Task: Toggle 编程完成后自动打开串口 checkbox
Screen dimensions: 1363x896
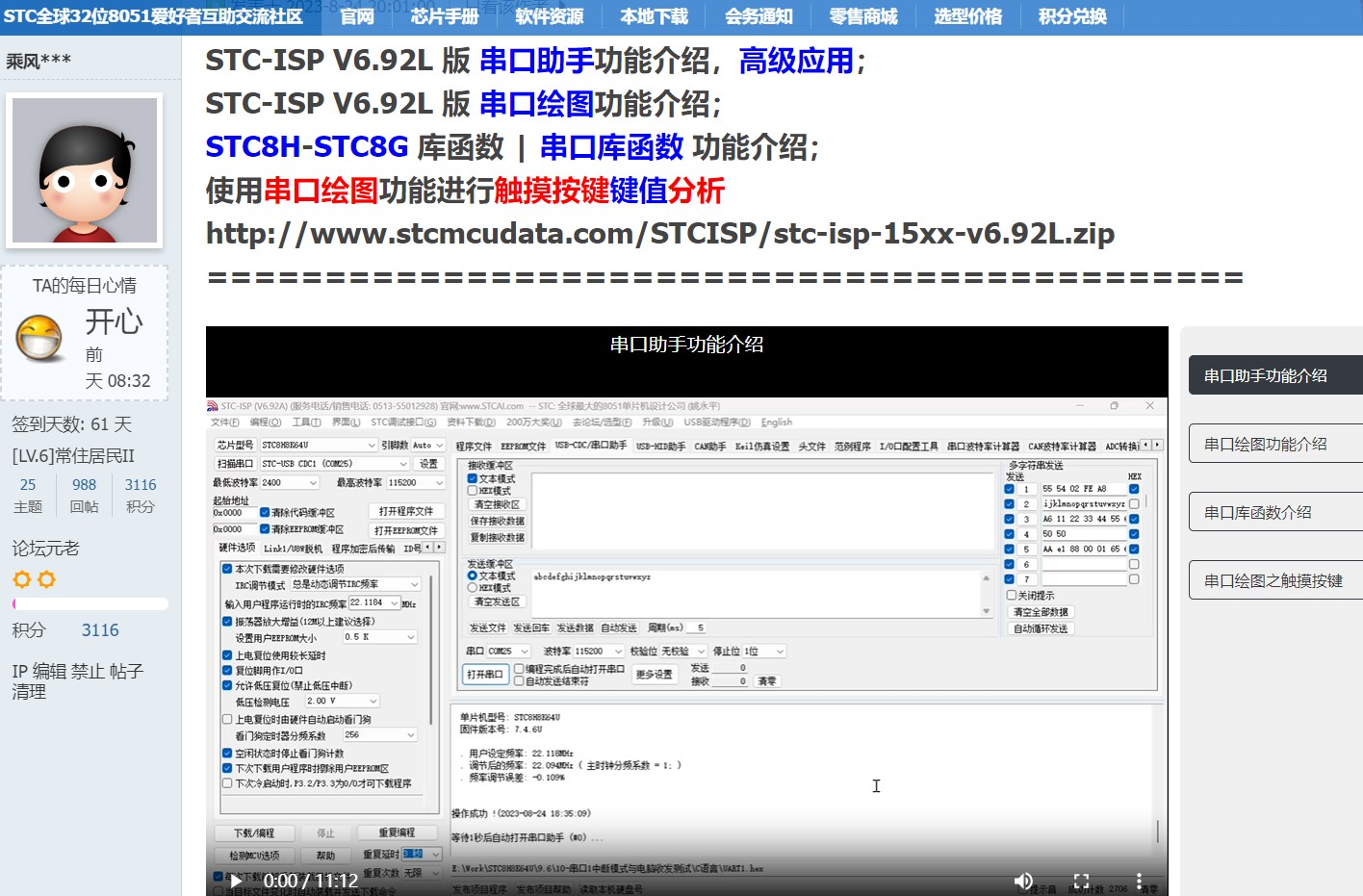Action: [x=519, y=669]
